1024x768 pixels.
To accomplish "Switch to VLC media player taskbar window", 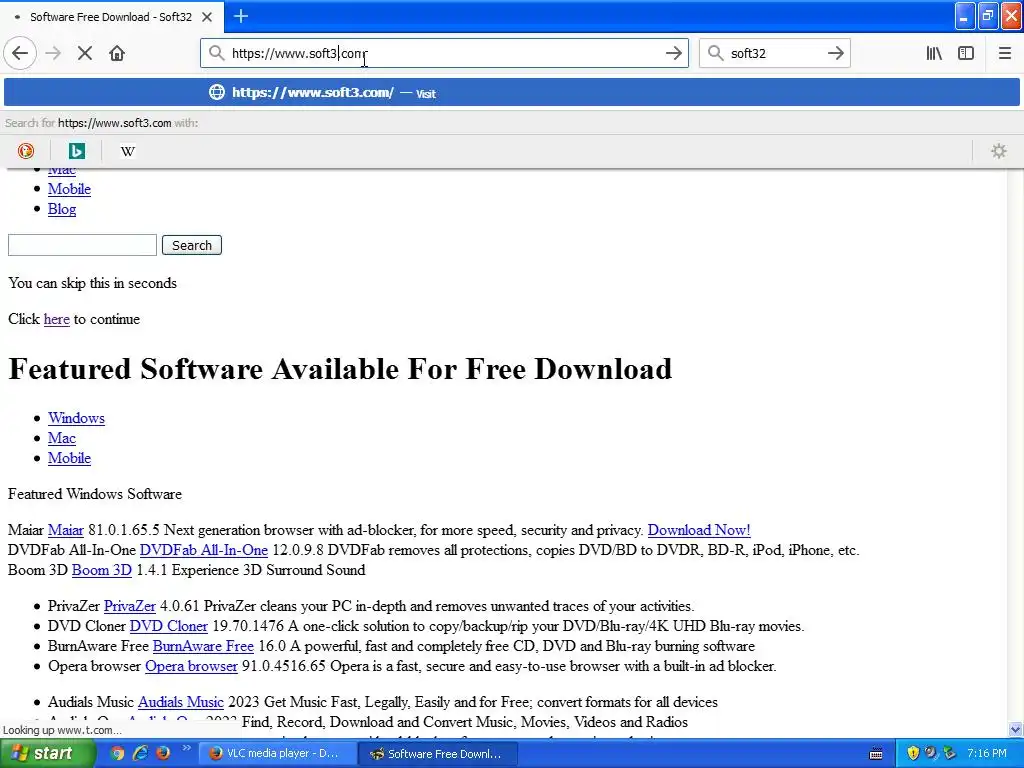I will coord(276,754).
